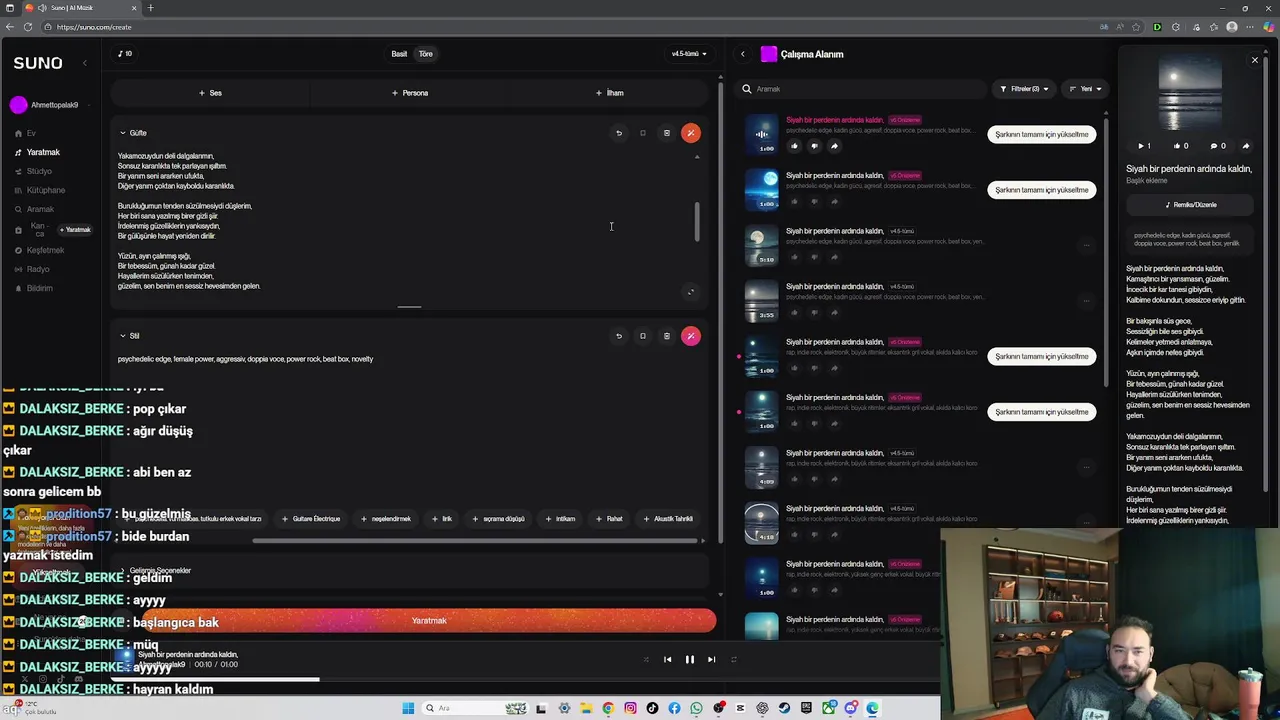Share the first song in list
Screen dimensions: 1280x720
pyautogui.click(x=834, y=146)
